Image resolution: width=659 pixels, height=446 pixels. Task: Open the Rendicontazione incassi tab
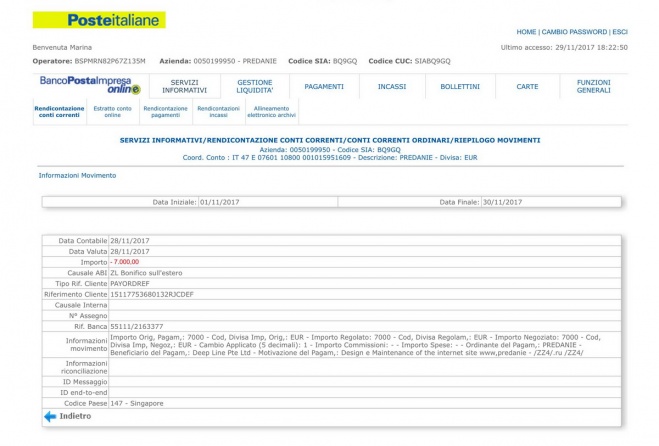pos(218,111)
